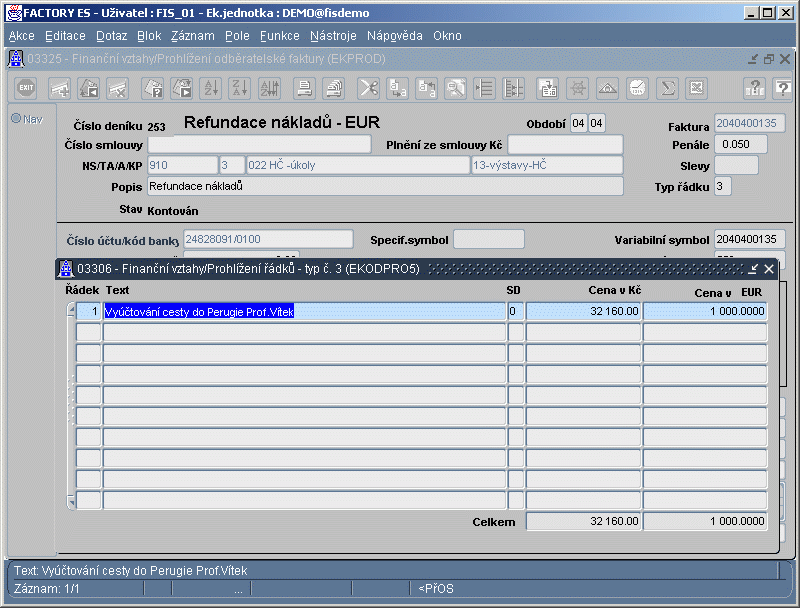The height and width of the screenshot is (608, 800).
Task: Click the single printer toolbar icon
Action: 305,89
